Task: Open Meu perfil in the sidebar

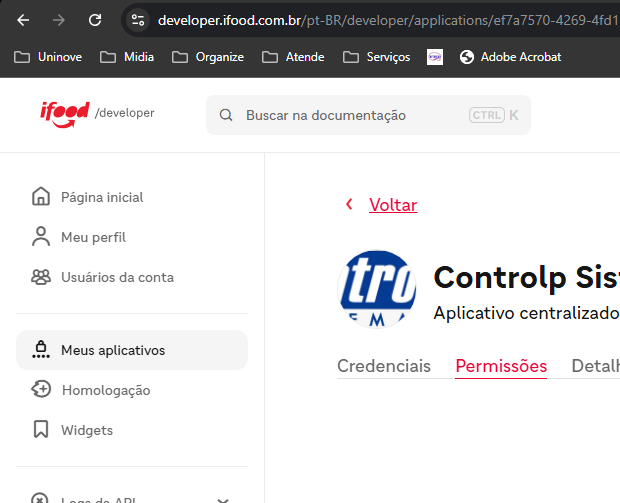Action: coord(93,237)
